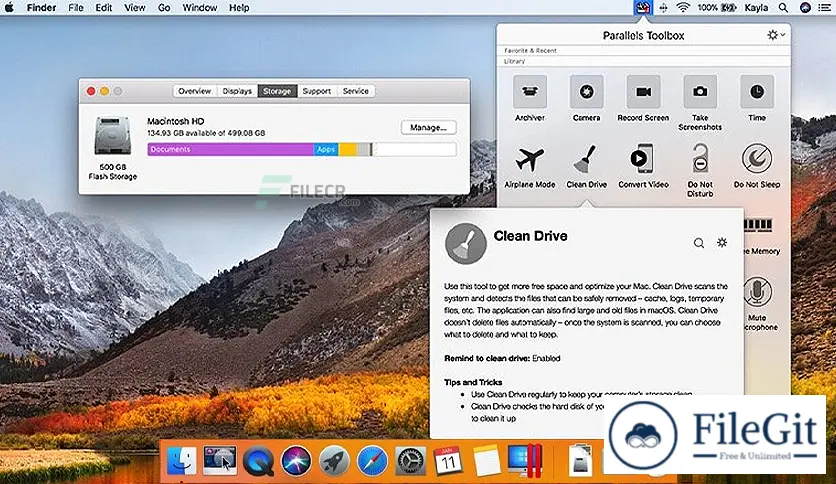
Task: Select the Storage tab
Action: tap(277, 91)
